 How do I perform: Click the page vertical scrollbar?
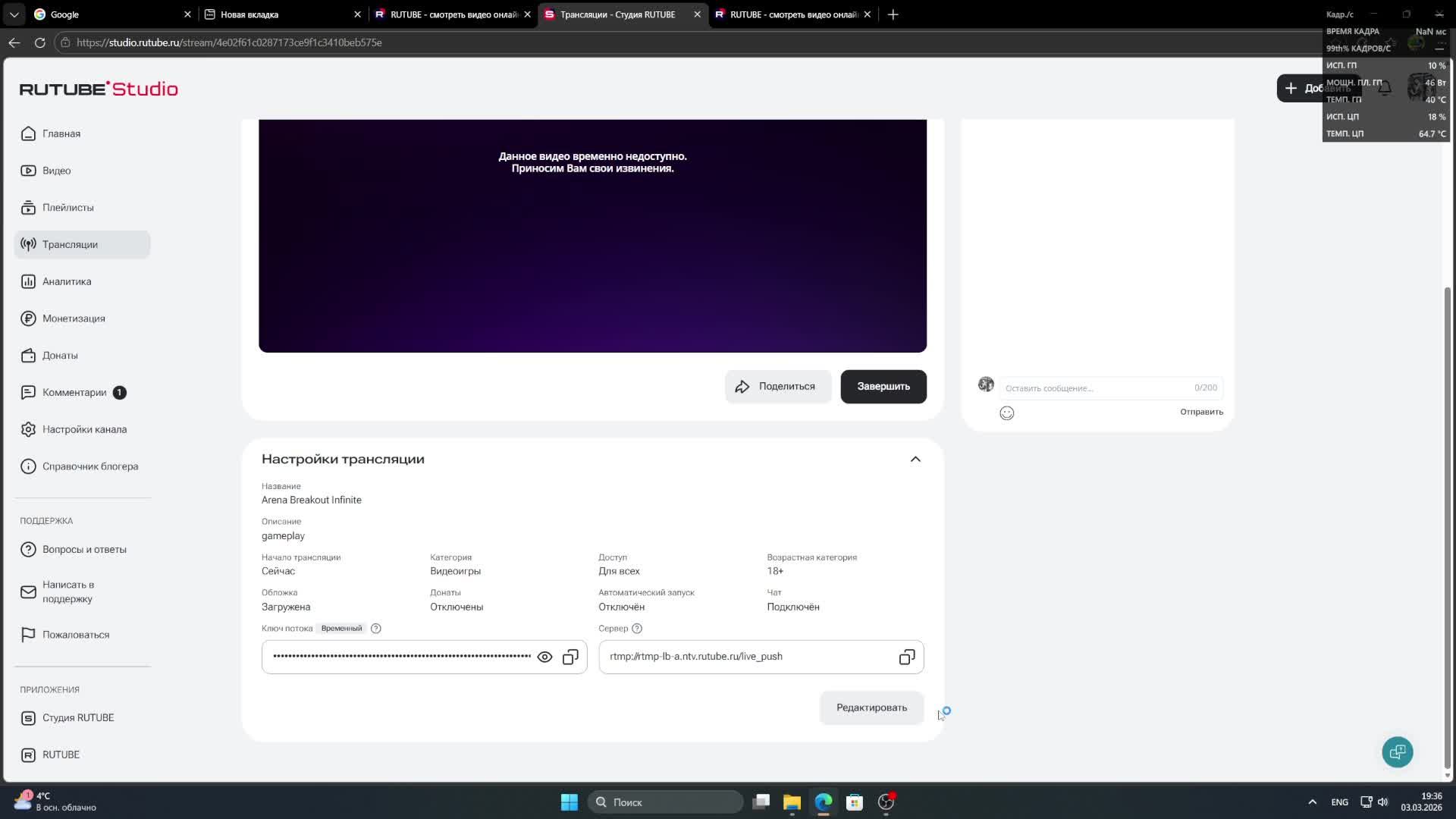coord(1447,523)
